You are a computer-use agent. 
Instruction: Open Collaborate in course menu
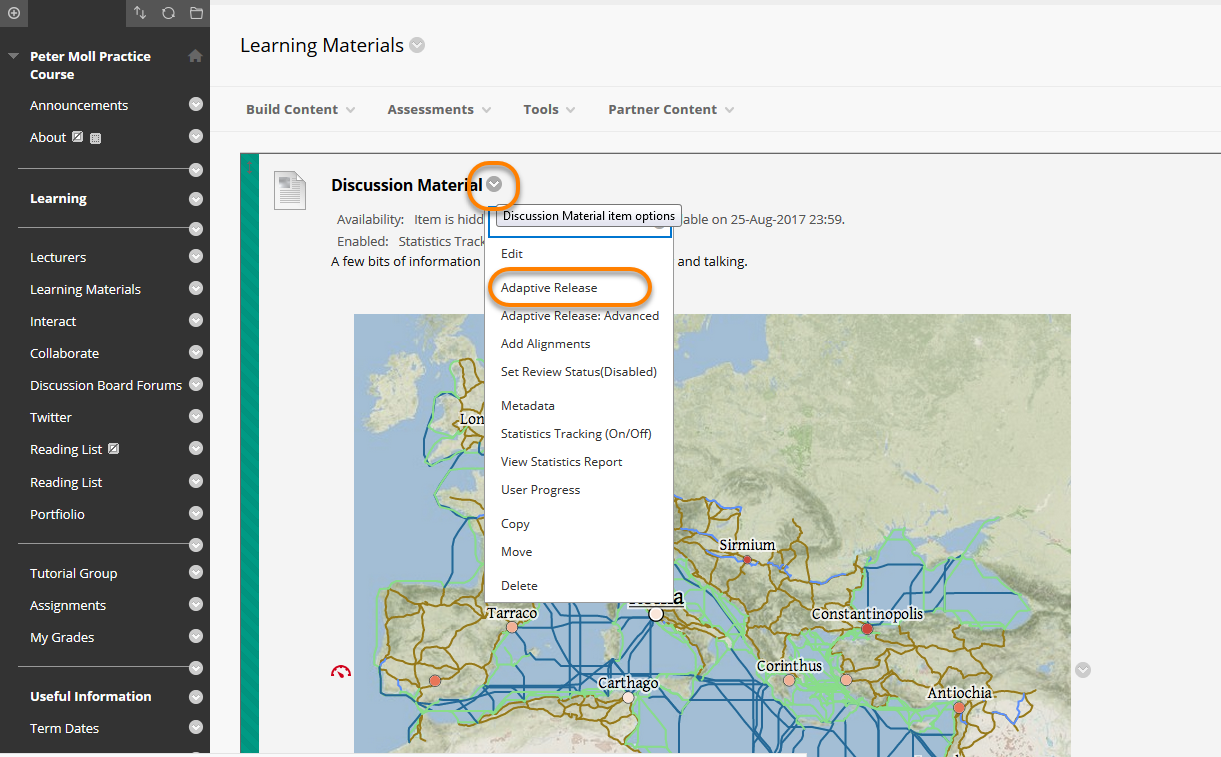tap(64, 353)
